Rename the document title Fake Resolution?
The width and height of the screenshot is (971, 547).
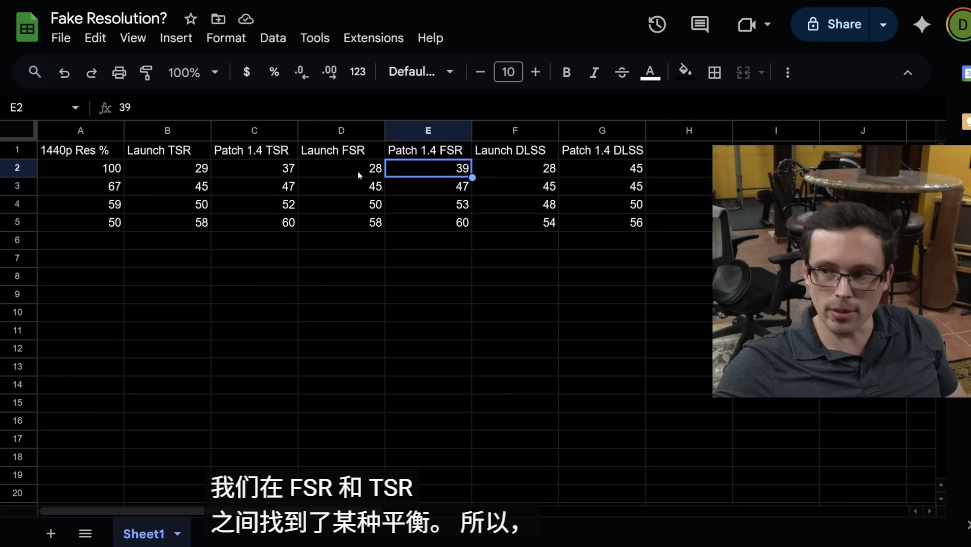click(108, 18)
